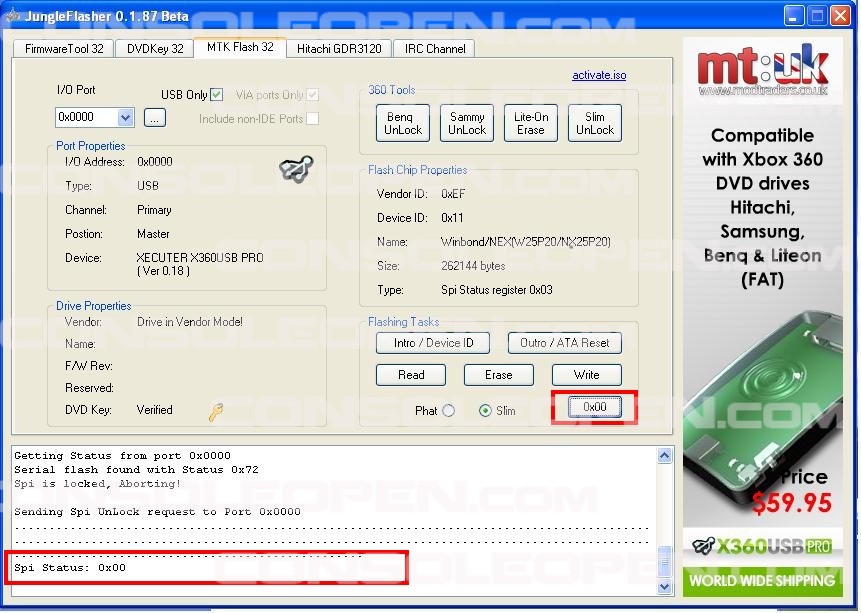
Task: Click the JungleFlasher title bar app icon
Action: pyautogui.click(x=13, y=15)
